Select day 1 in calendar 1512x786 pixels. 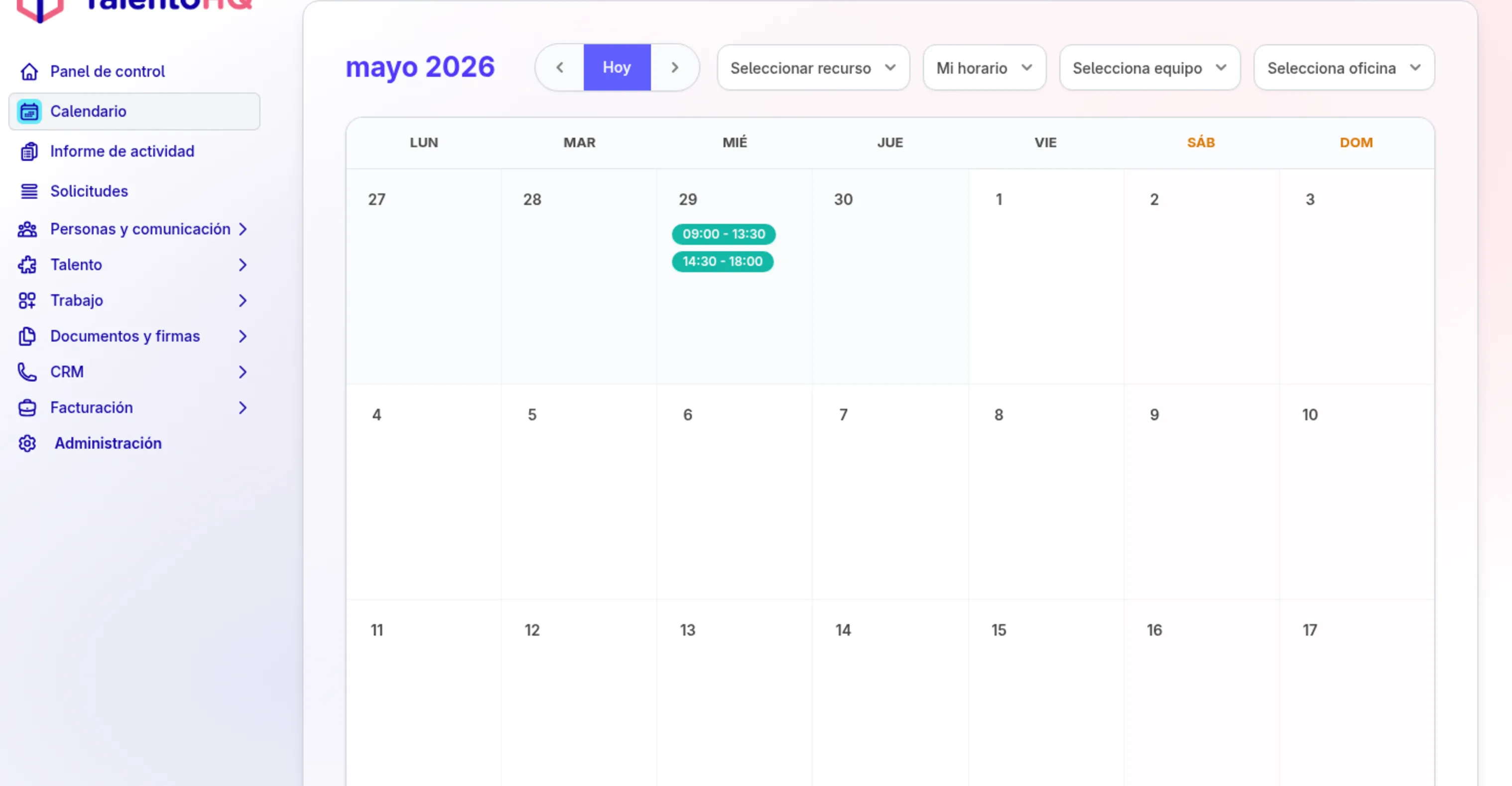999,200
